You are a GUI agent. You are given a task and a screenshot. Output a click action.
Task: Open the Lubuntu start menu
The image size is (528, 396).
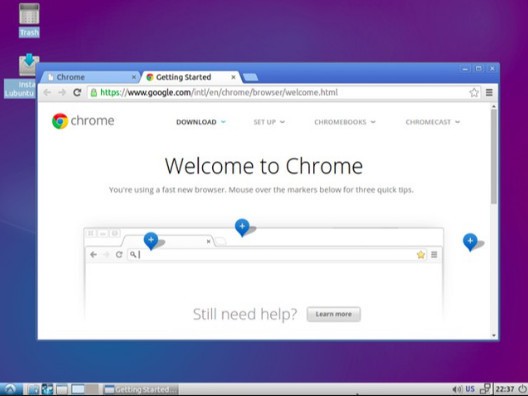tap(11, 389)
